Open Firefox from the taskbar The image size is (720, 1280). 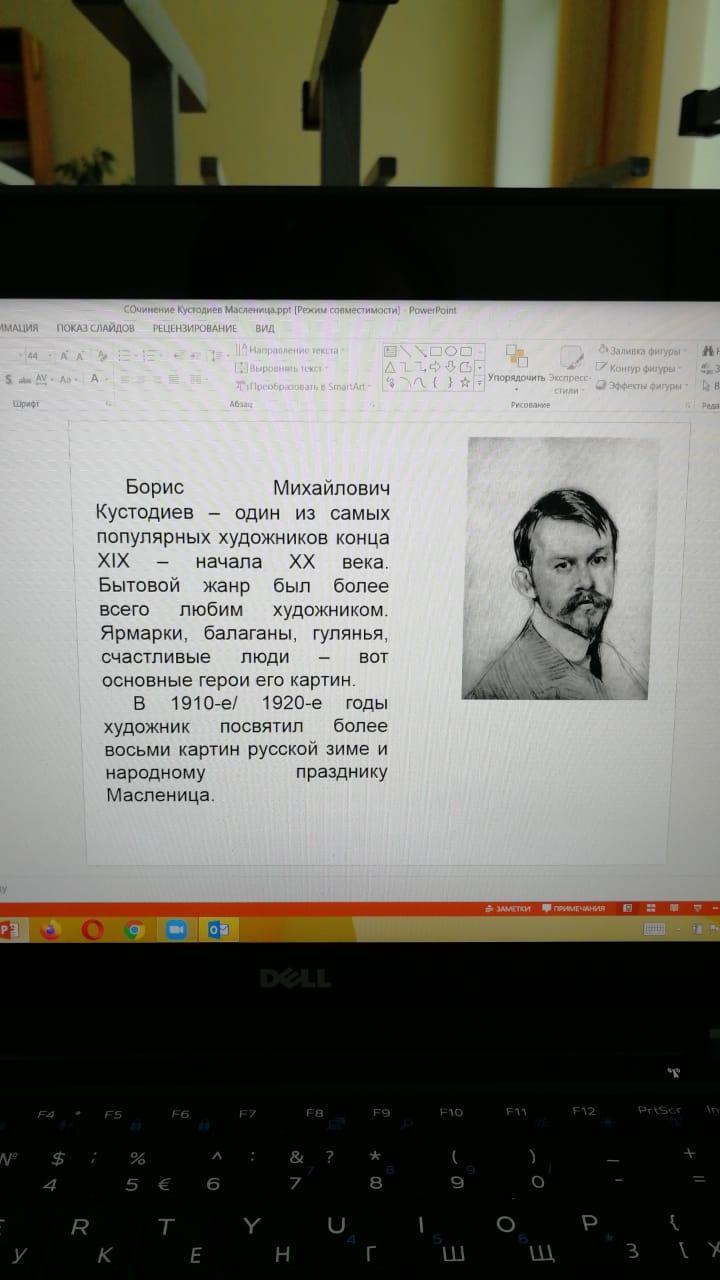click(x=50, y=930)
